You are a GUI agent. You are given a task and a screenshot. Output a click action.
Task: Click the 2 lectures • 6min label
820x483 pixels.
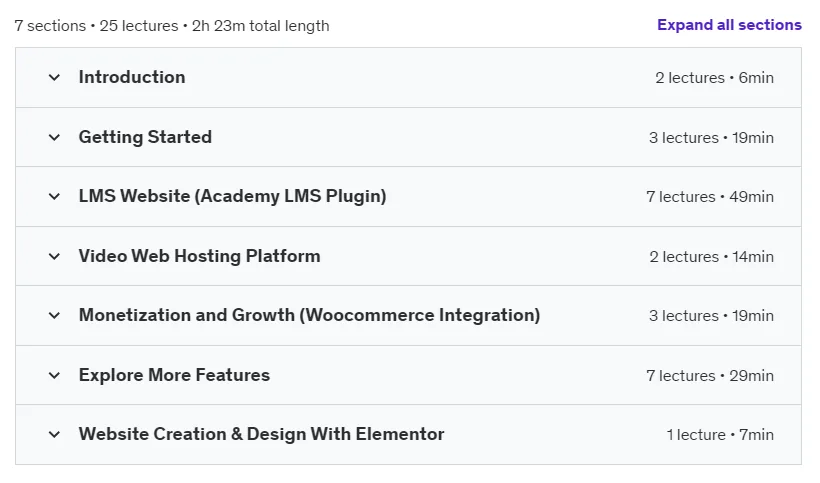714,78
